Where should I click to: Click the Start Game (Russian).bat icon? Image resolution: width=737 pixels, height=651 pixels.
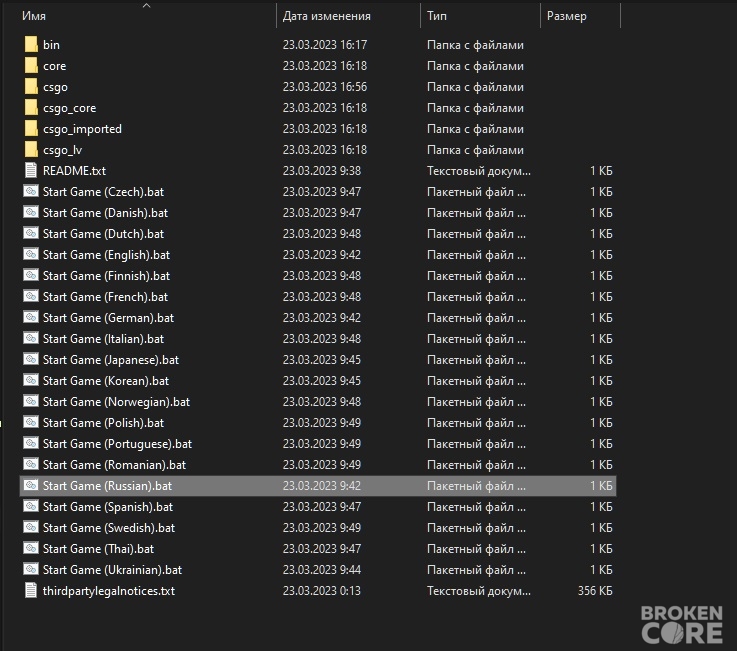31,486
